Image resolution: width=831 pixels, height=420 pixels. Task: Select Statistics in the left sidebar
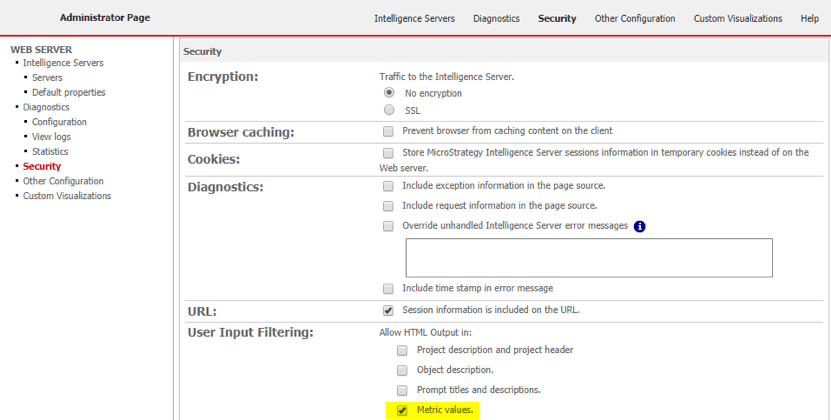50,152
